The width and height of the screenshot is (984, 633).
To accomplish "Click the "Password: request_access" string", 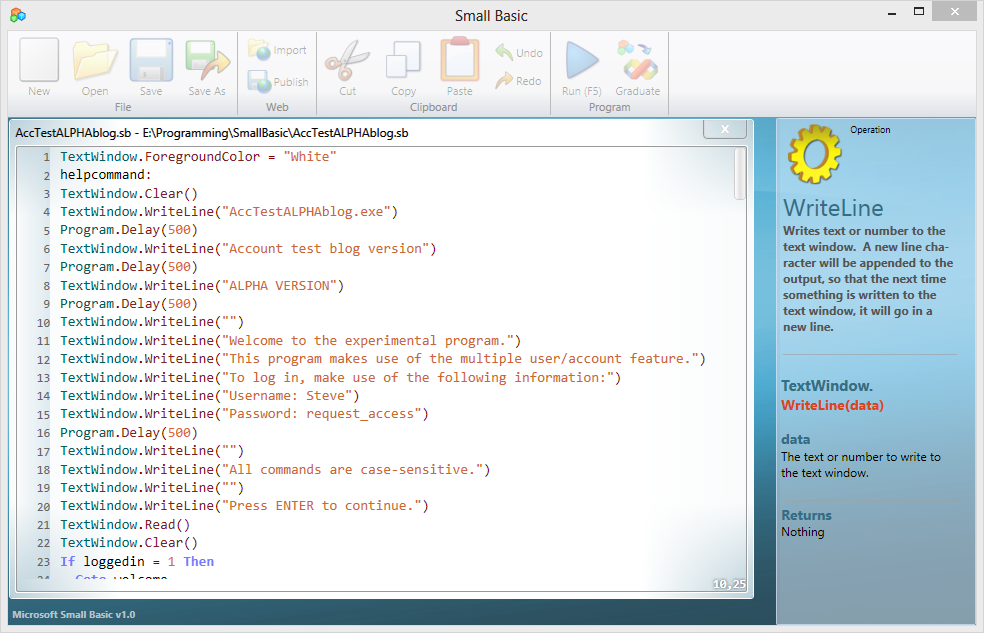I will 321,414.
